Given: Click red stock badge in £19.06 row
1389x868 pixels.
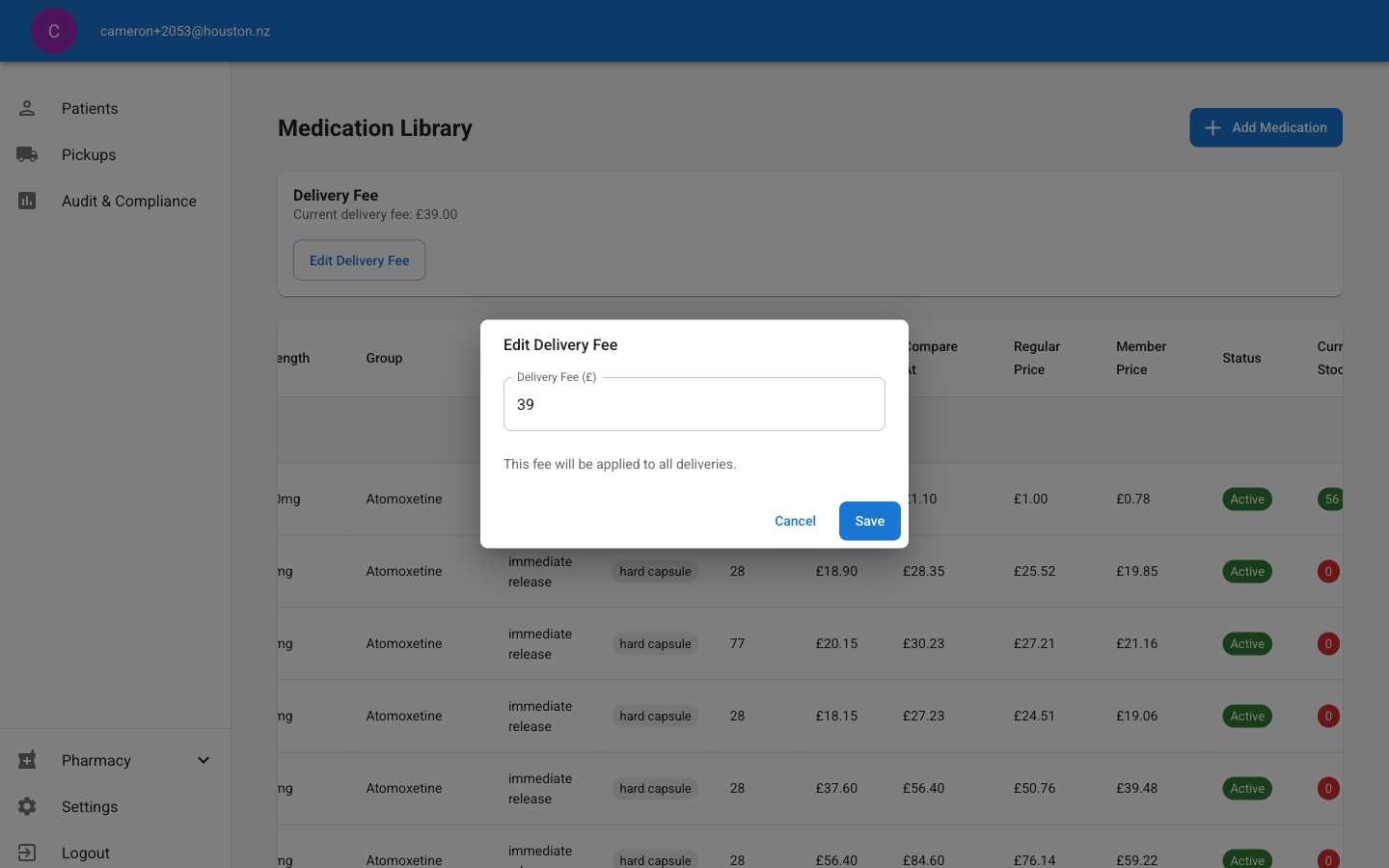Looking at the screenshot, I should [x=1328, y=716].
